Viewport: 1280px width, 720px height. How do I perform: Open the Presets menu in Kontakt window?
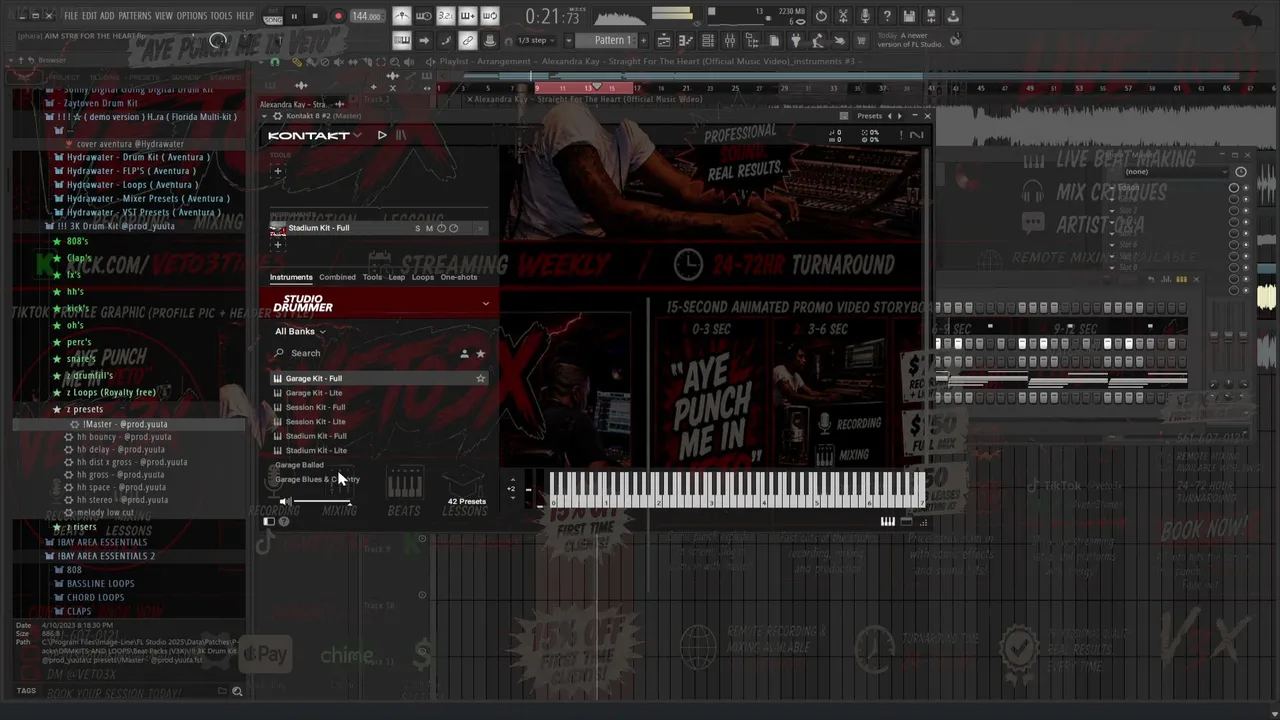click(x=869, y=116)
